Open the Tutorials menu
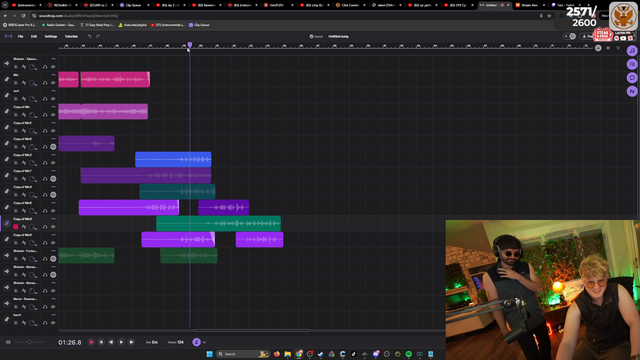The height and width of the screenshot is (360, 640). coord(71,36)
